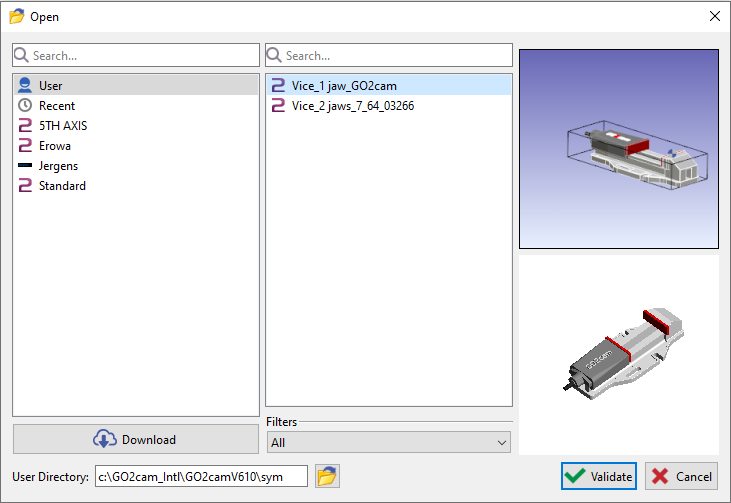
Task: Click the User Directory path field
Action: pyautogui.click(x=201, y=477)
